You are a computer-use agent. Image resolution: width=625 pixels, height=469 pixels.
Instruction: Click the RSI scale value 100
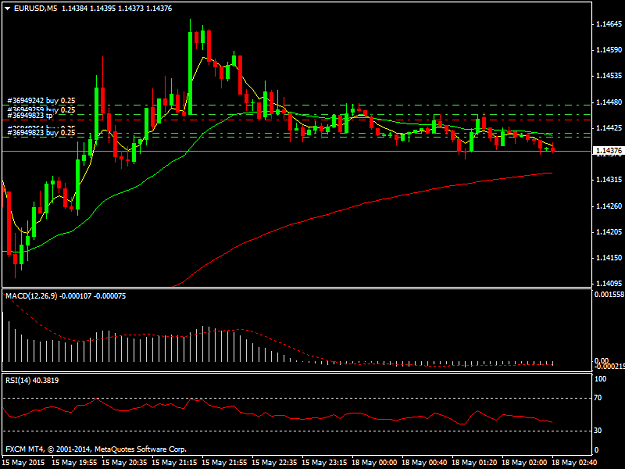point(600,379)
